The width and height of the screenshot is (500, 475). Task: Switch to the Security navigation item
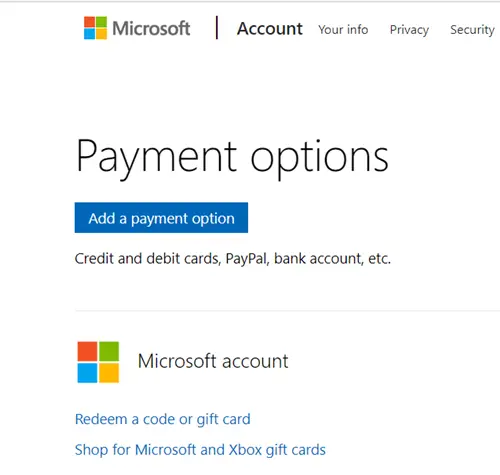[x=472, y=30]
